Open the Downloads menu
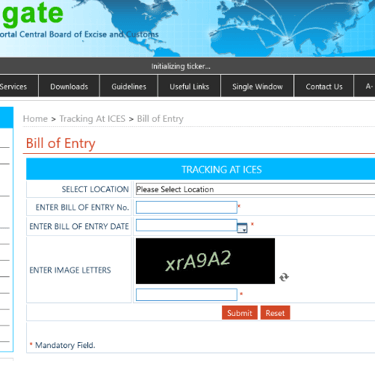The height and width of the screenshot is (366, 375). point(69,86)
